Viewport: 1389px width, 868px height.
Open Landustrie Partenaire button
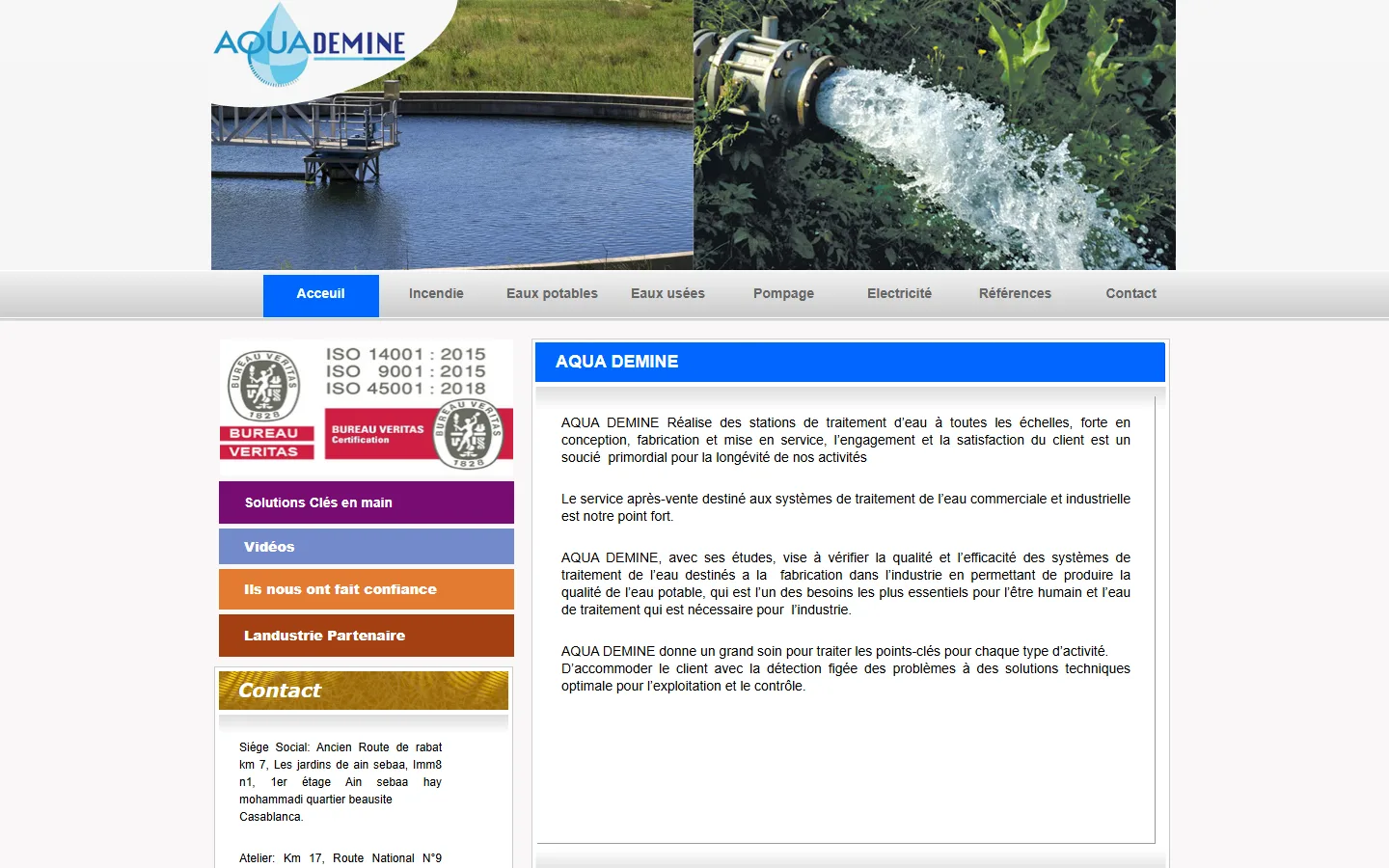(367, 636)
